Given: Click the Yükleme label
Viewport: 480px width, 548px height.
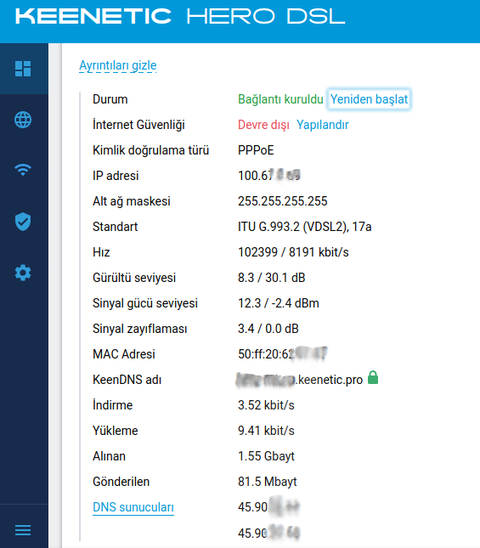Looking at the screenshot, I should pos(115,431).
